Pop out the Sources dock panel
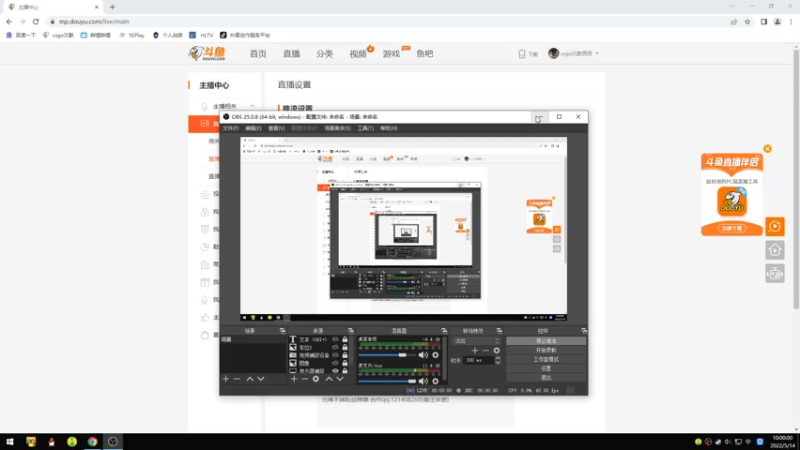Screen dimensions: 800x450 [x=351, y=331]
